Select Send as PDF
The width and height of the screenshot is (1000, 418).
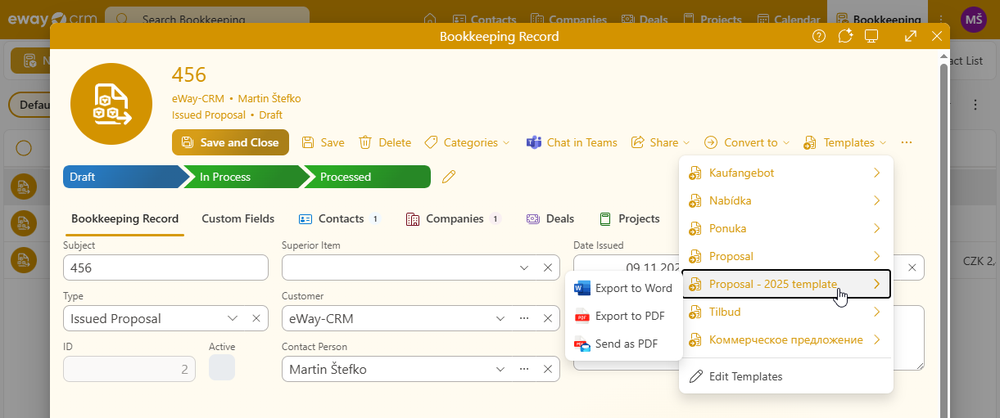pyautogui.click(x=626, y=343)
